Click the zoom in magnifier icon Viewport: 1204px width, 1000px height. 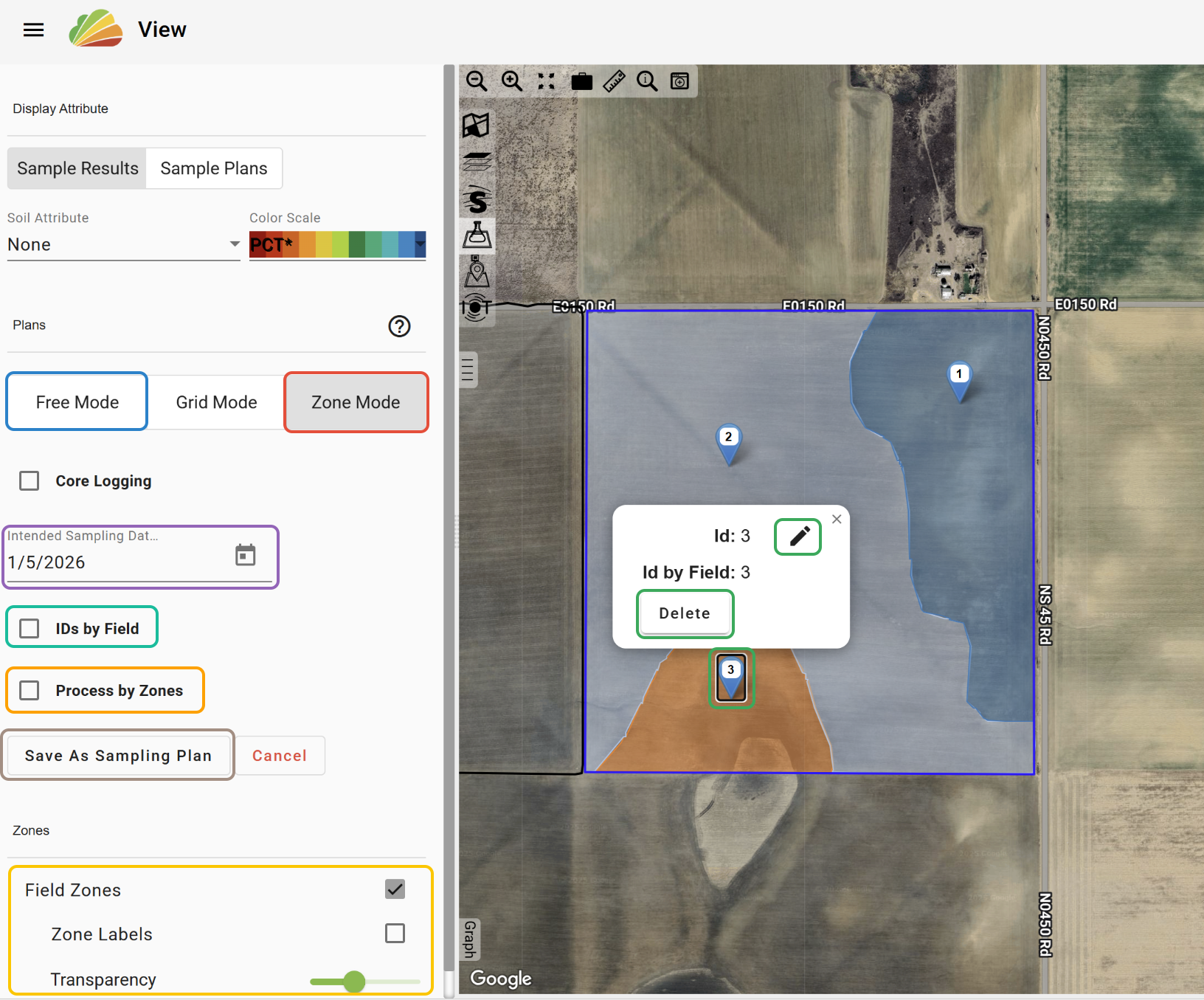point(511,81)
